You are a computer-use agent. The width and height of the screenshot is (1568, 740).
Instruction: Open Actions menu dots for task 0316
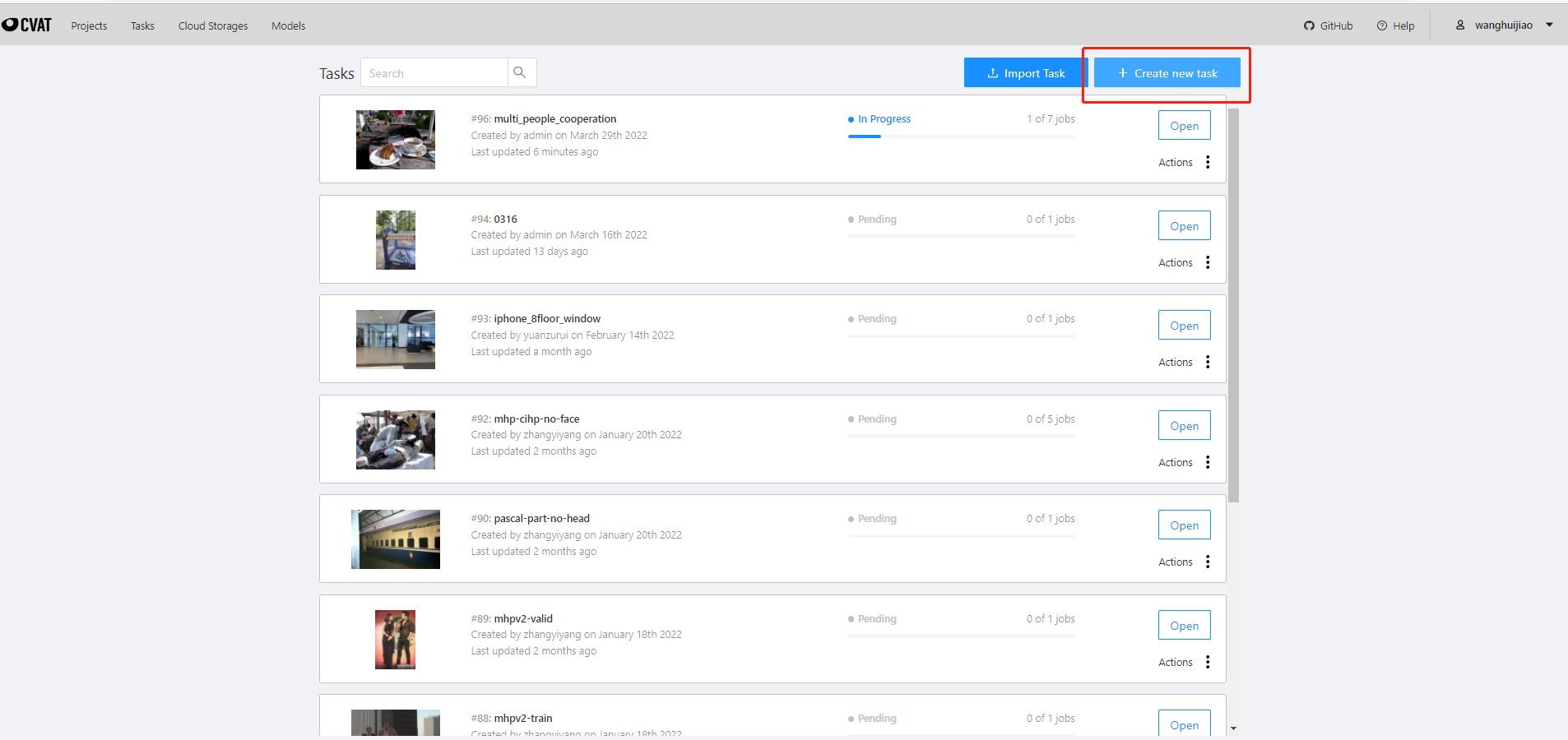coord(1208,262)
